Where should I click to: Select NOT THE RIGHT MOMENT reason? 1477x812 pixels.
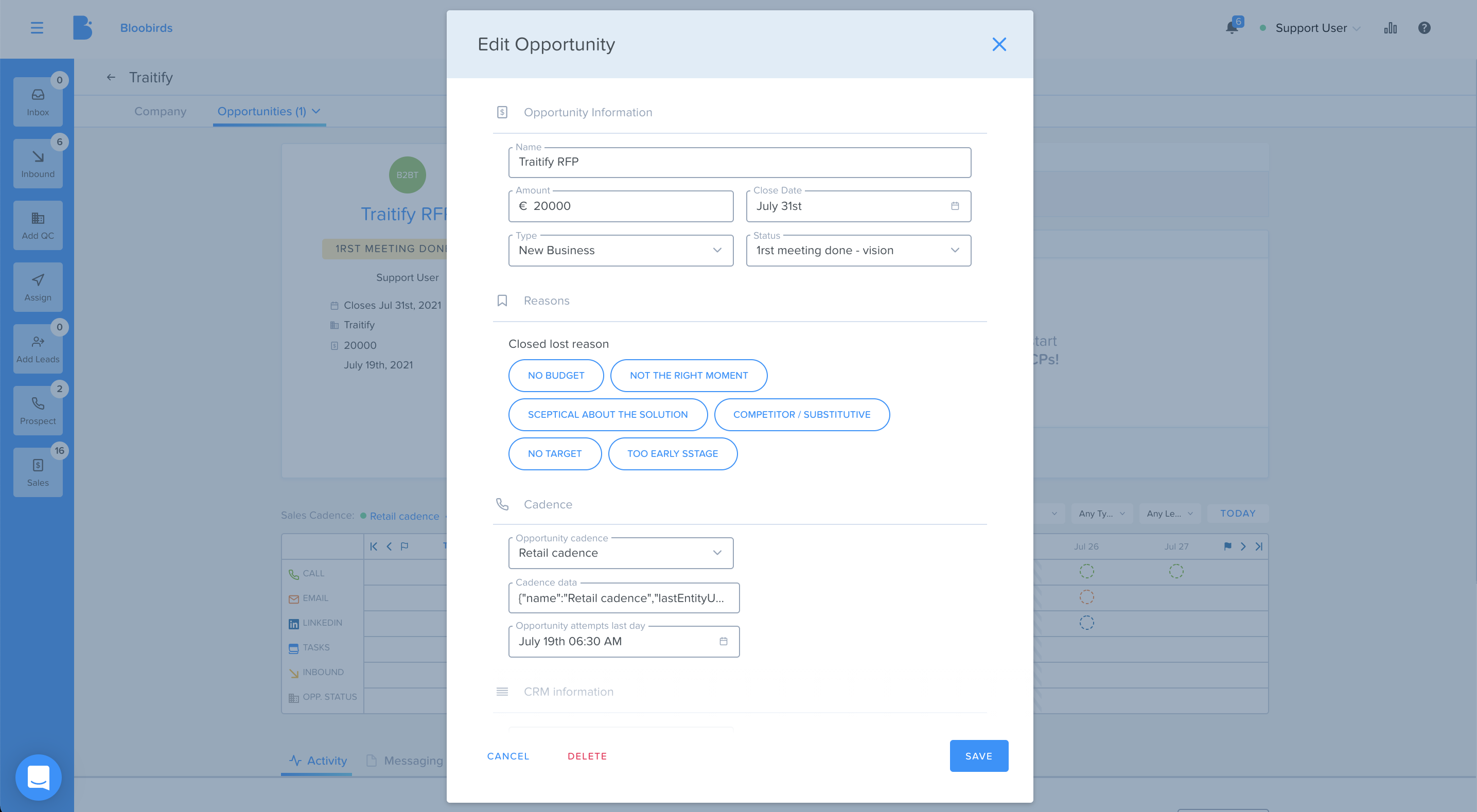pyautogui.click(x=689, y=376)
